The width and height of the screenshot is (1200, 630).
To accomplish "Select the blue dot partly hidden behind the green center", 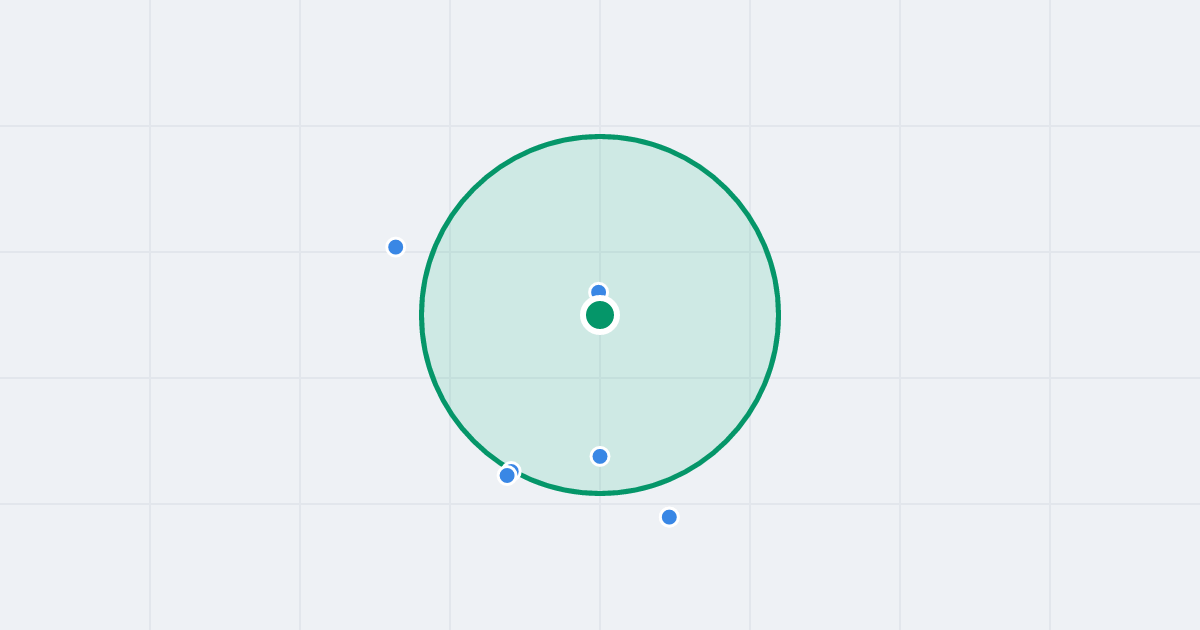I will click(x=599, y=291).
